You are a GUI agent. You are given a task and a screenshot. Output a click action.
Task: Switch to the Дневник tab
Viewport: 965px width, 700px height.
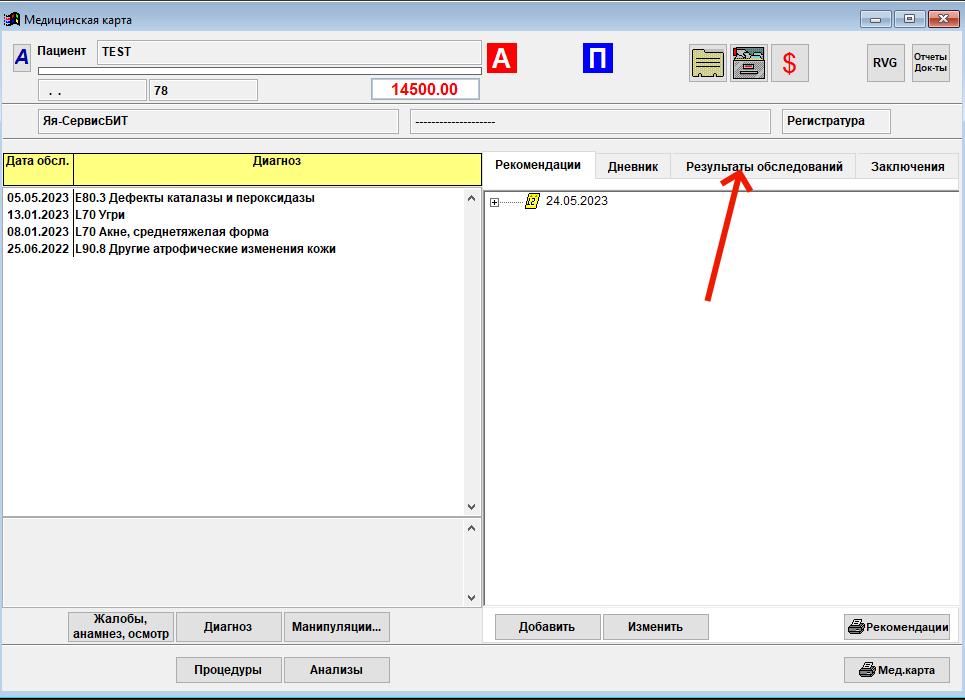pyautogui.click(x=632, y=167)
